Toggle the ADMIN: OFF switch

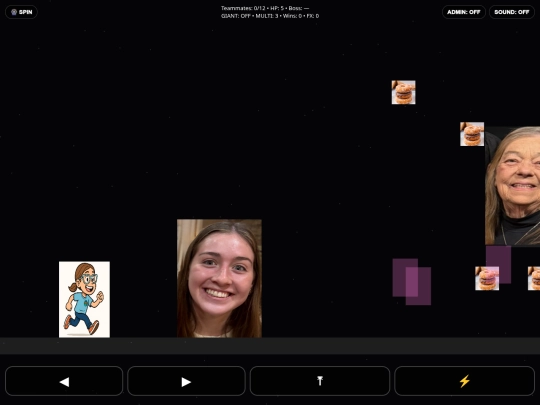click(x=464, y=12)
